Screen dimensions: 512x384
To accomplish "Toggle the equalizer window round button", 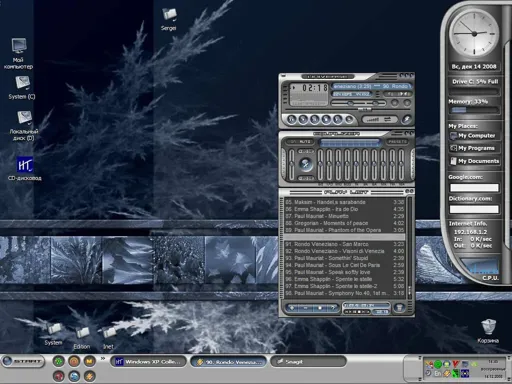I will tap(394, 103).
